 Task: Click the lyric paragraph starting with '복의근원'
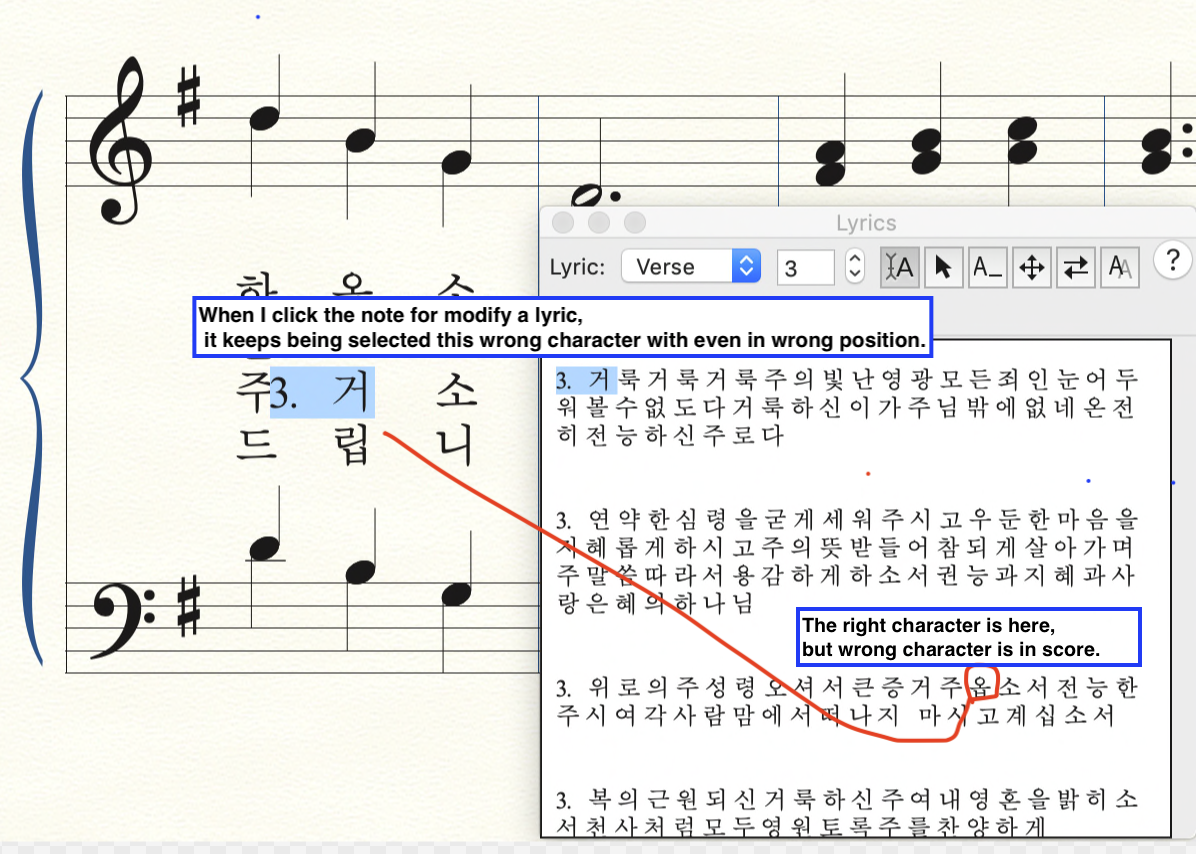click(848, 811)
